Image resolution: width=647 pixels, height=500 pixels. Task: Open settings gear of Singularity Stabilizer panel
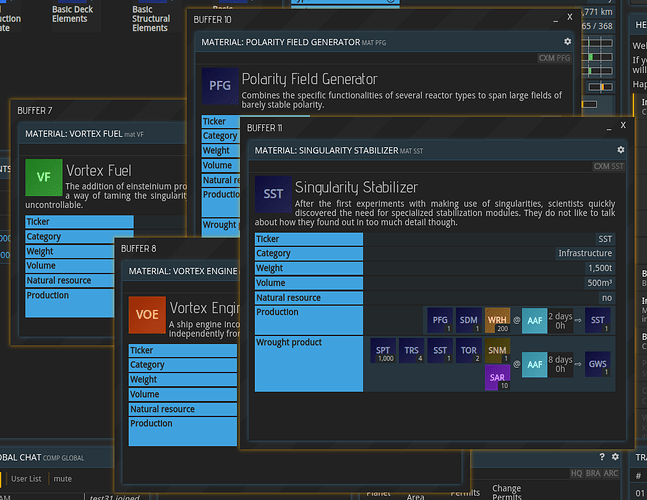click(620, 149)
